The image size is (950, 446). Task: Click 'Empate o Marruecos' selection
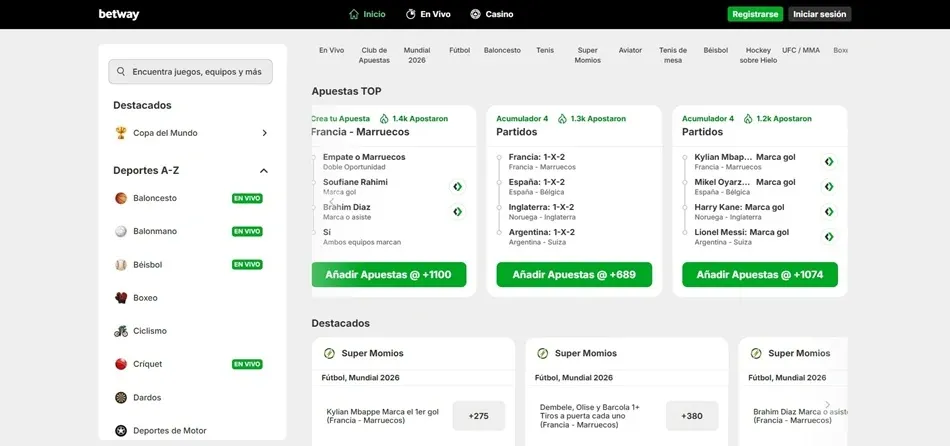tap(364, 157)
